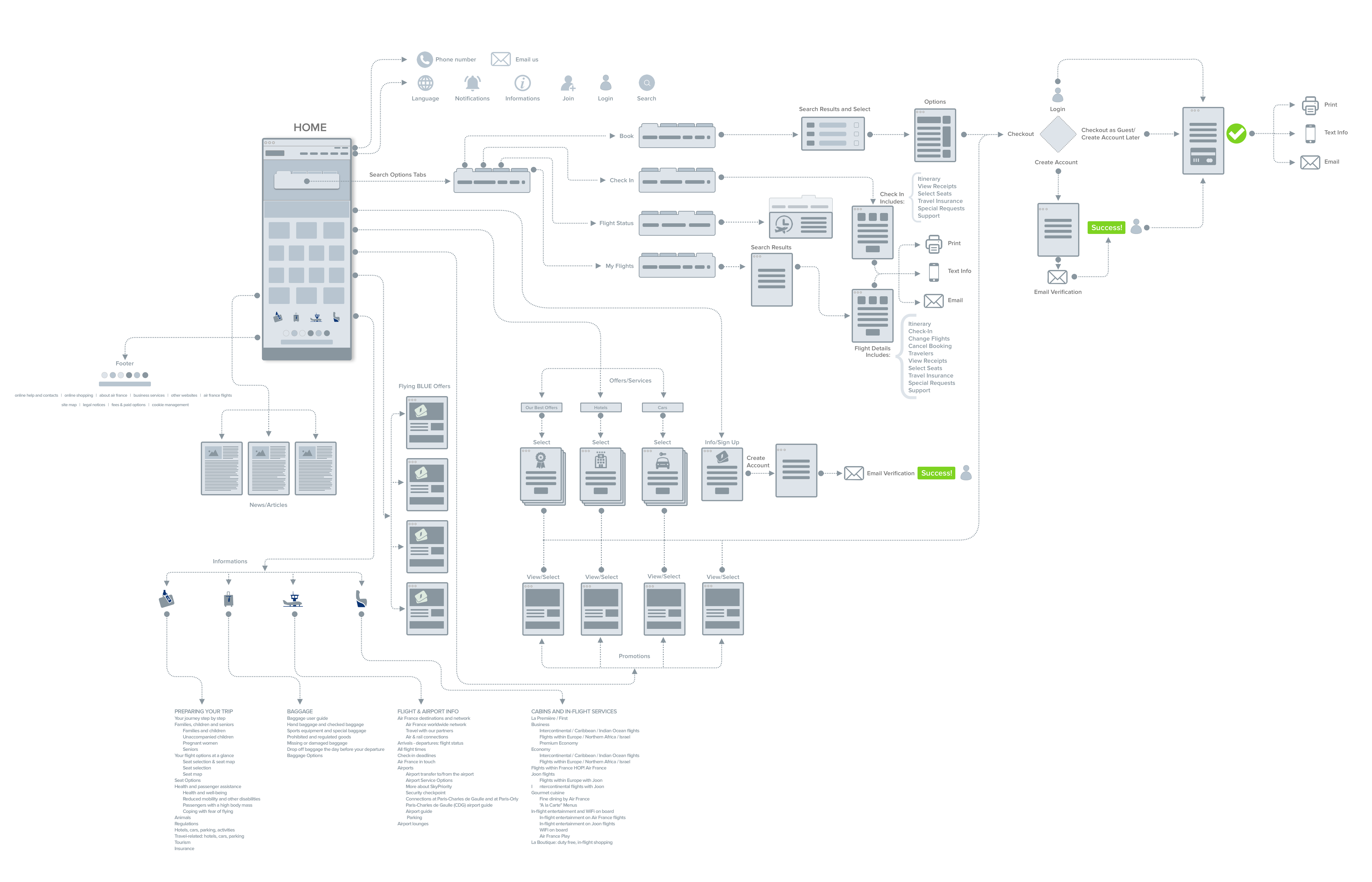Tick the middle-row checkbox in Search Results and Select
Image resolution: width=1372 pixels, height=882 pixels.
click(x=856, y=134)
